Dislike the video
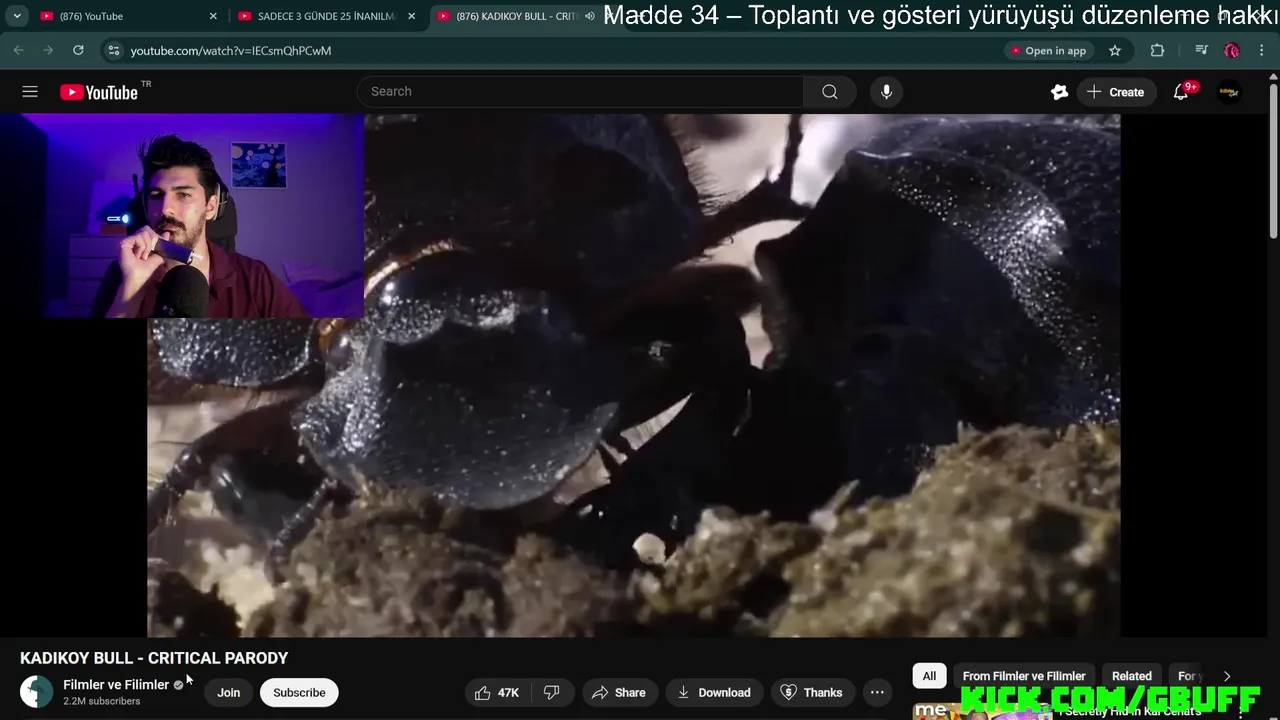1280x720 pixels. coord(552,692)
